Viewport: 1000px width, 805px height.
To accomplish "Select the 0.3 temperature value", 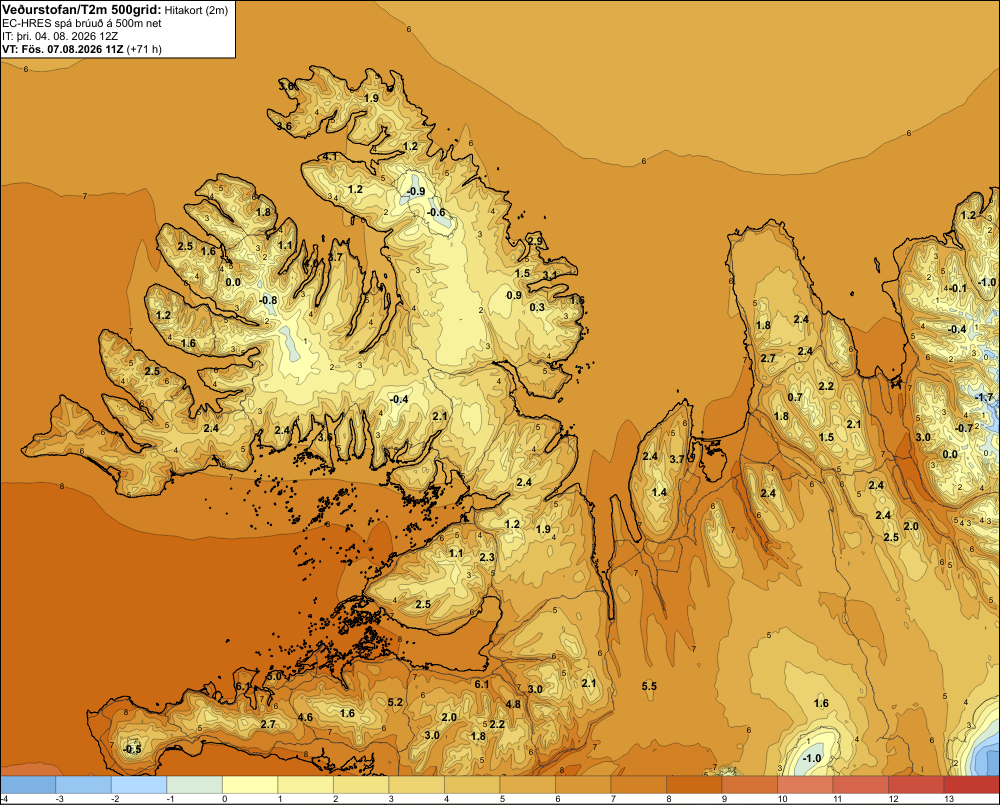I will point(538,307).
